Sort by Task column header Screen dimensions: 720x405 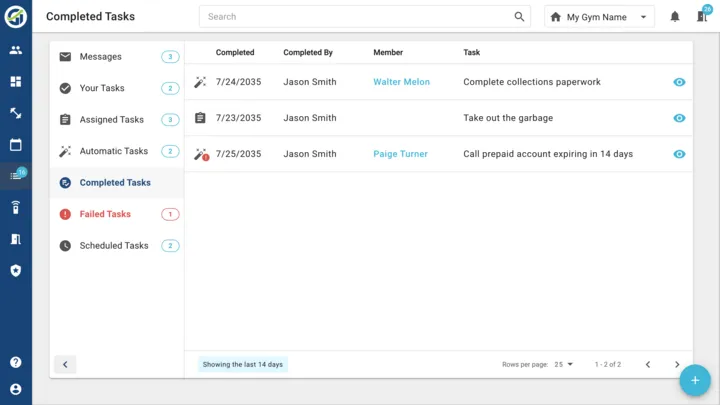(472, 52)
